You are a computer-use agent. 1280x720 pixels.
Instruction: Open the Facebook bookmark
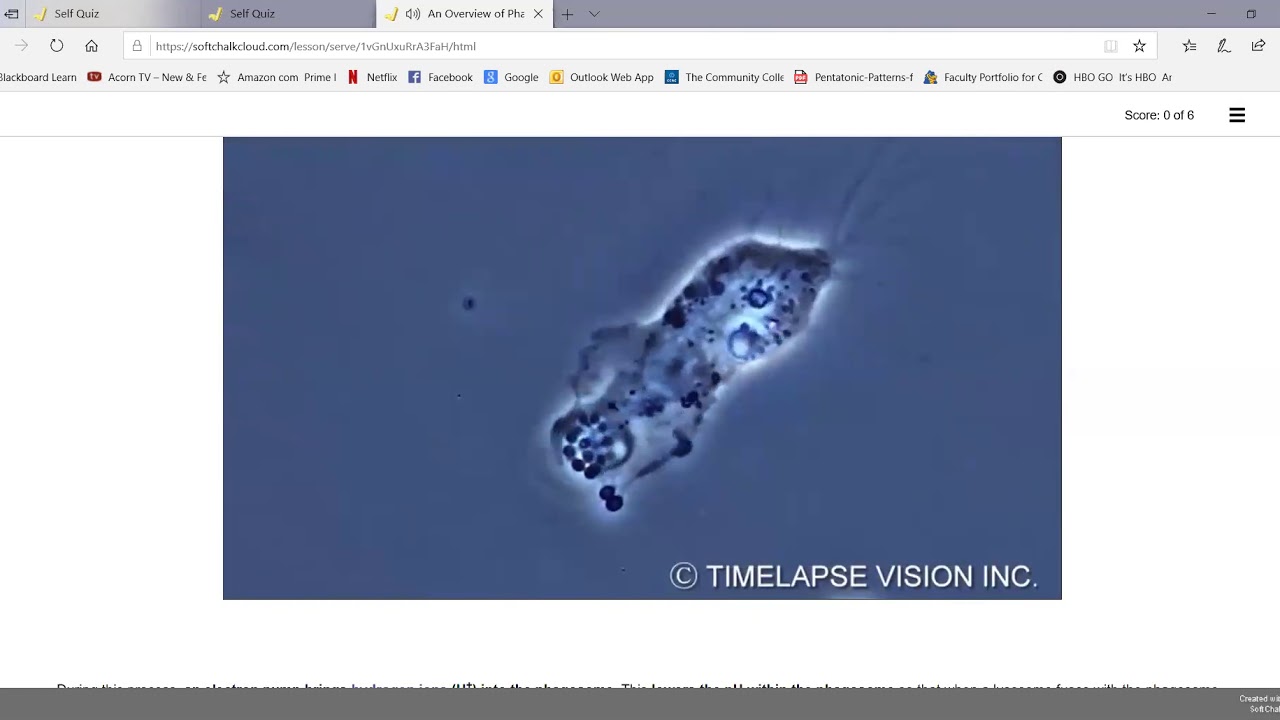pyautogui.click(x=440, y=77)
